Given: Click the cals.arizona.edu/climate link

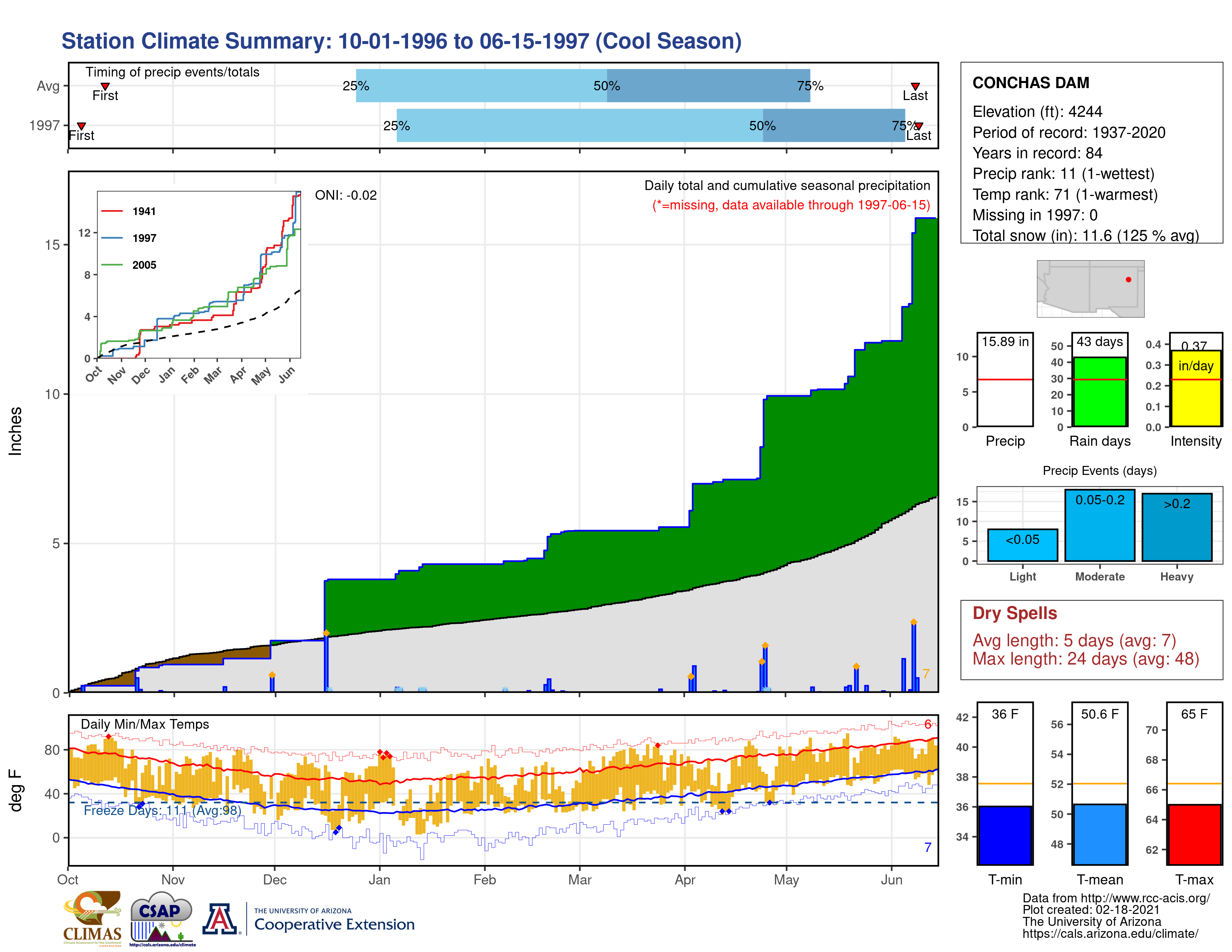Looking at the screenshot, I should pos(1110,934).
